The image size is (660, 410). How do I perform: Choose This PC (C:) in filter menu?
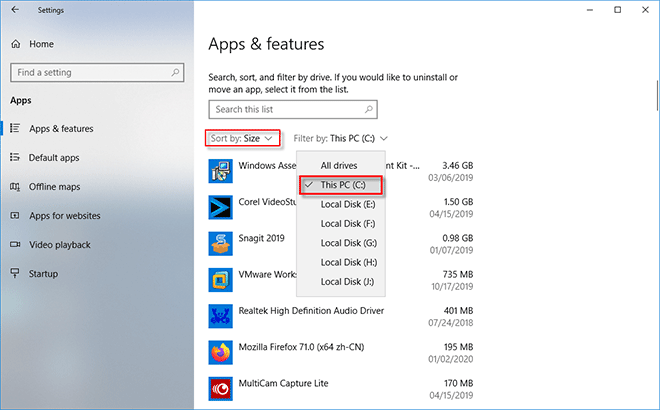point(341,185)
